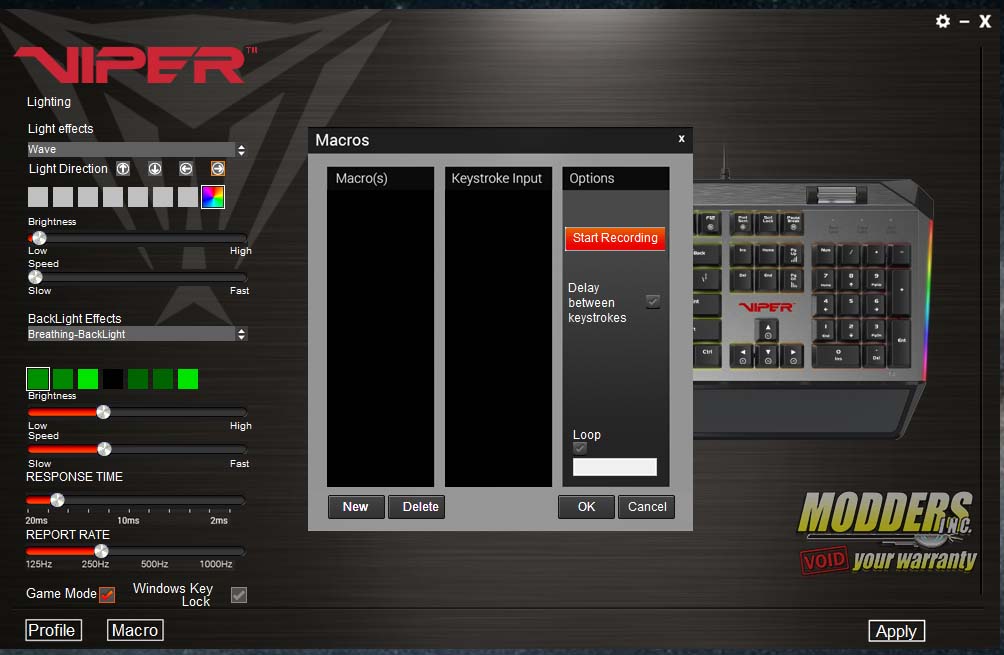Click the 10ms response time label

tap(128, 521)
